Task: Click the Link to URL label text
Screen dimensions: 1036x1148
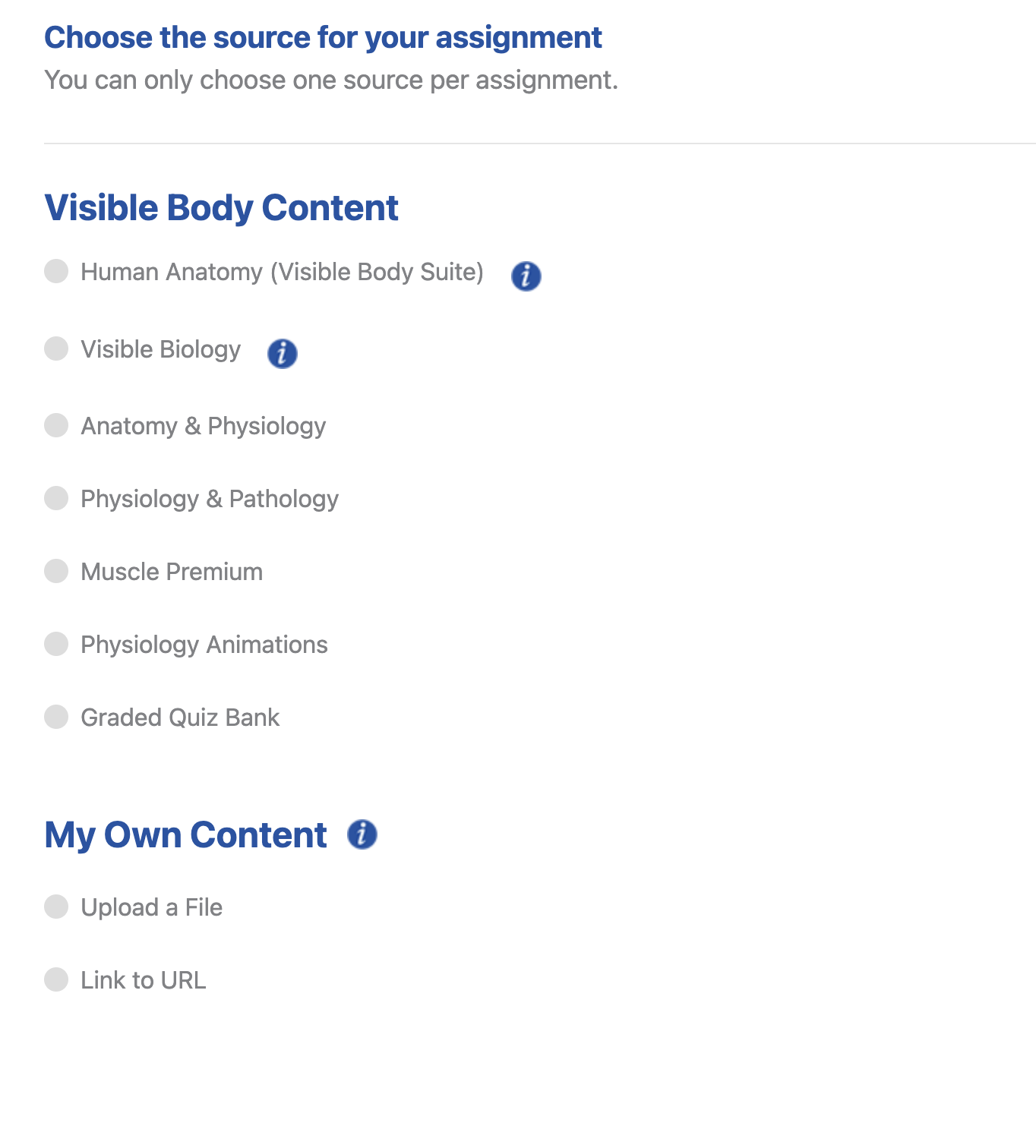Action: tap(143, 980)
